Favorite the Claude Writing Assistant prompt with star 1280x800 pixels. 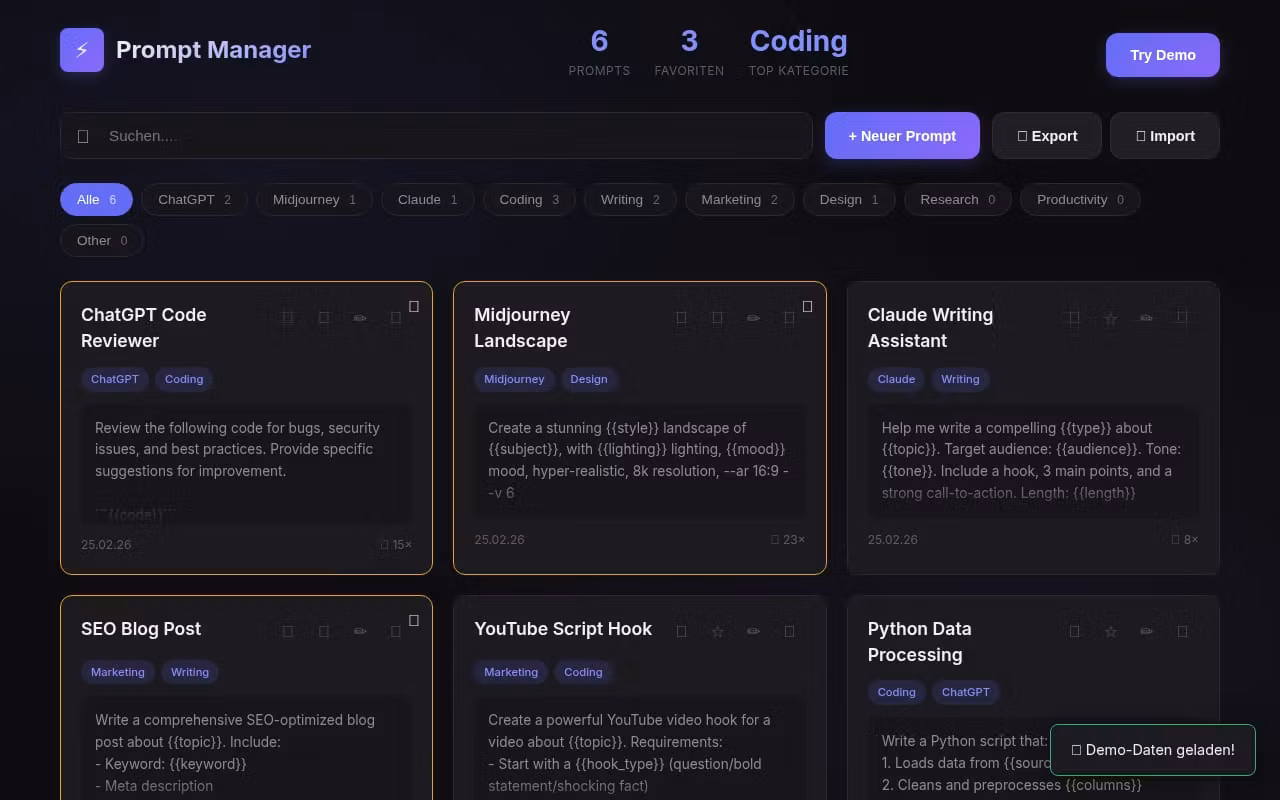coord(1110,319)
